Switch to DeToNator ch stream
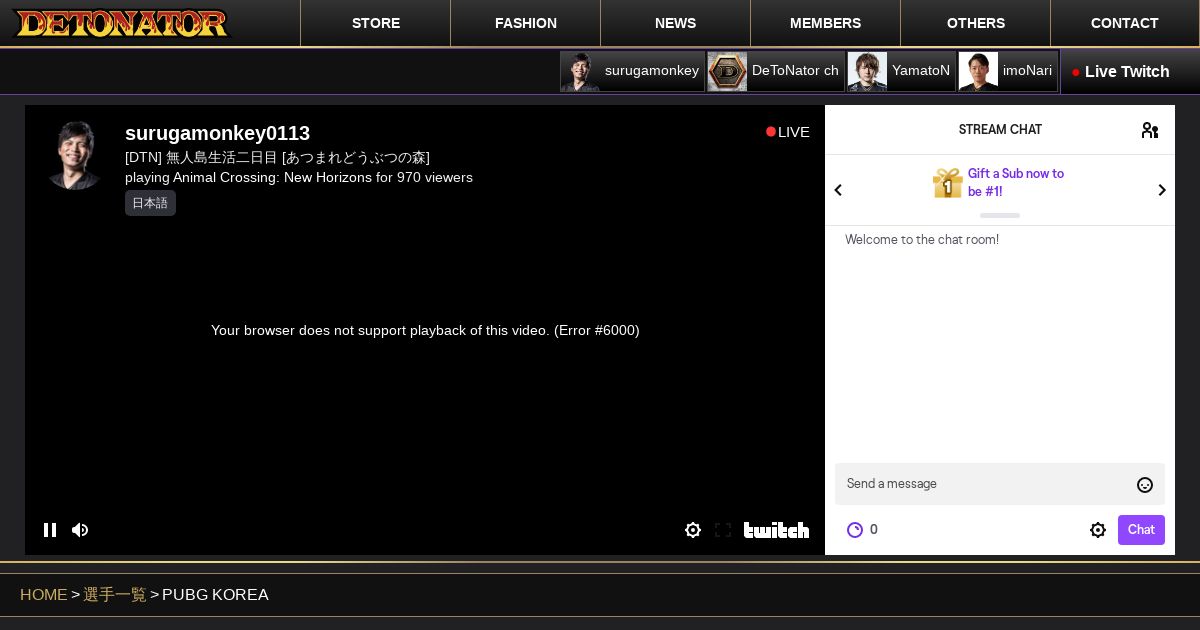1200x630 pixels. [776, 71]
